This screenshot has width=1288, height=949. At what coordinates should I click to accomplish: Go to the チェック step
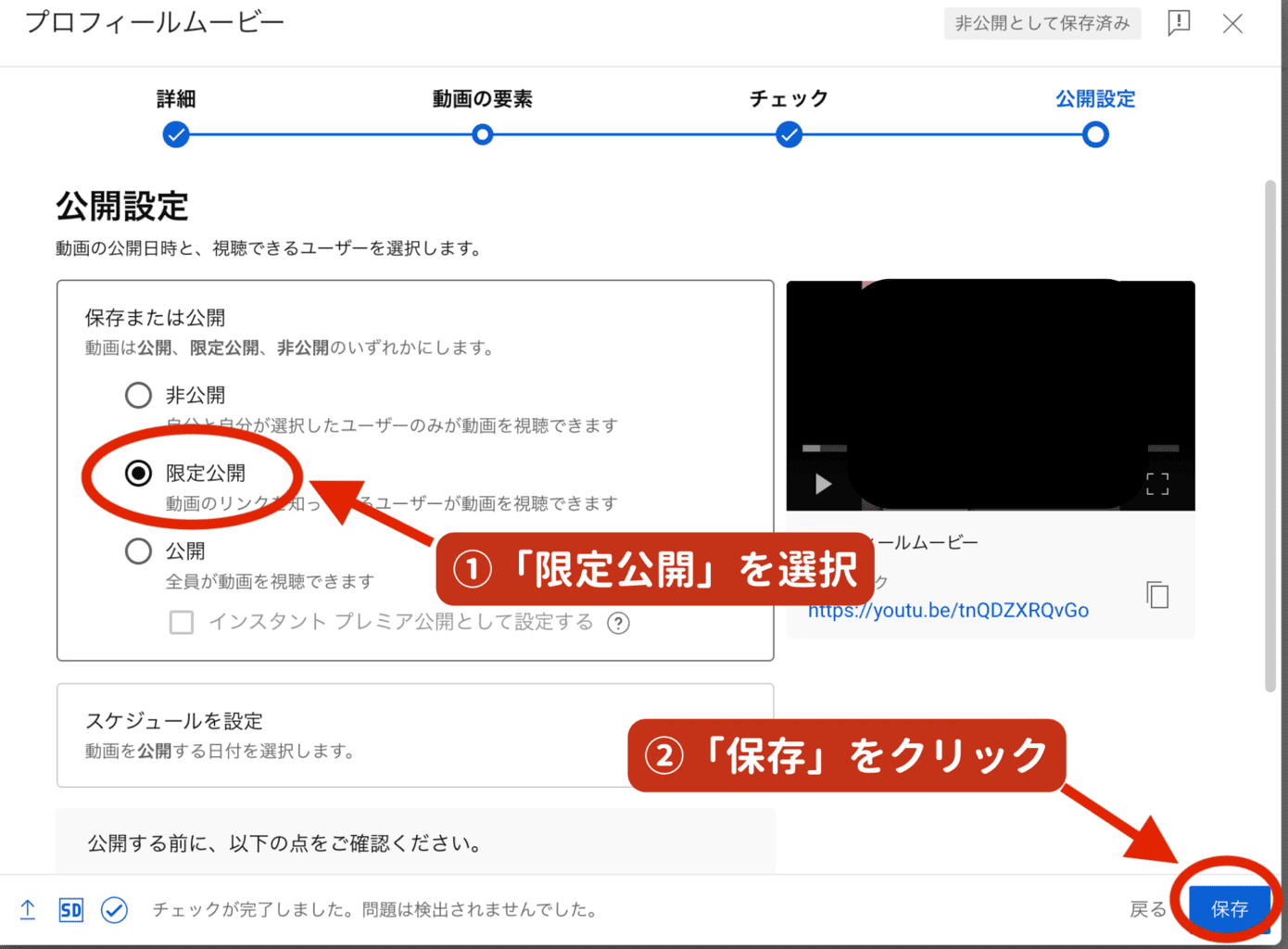point(789,135)
